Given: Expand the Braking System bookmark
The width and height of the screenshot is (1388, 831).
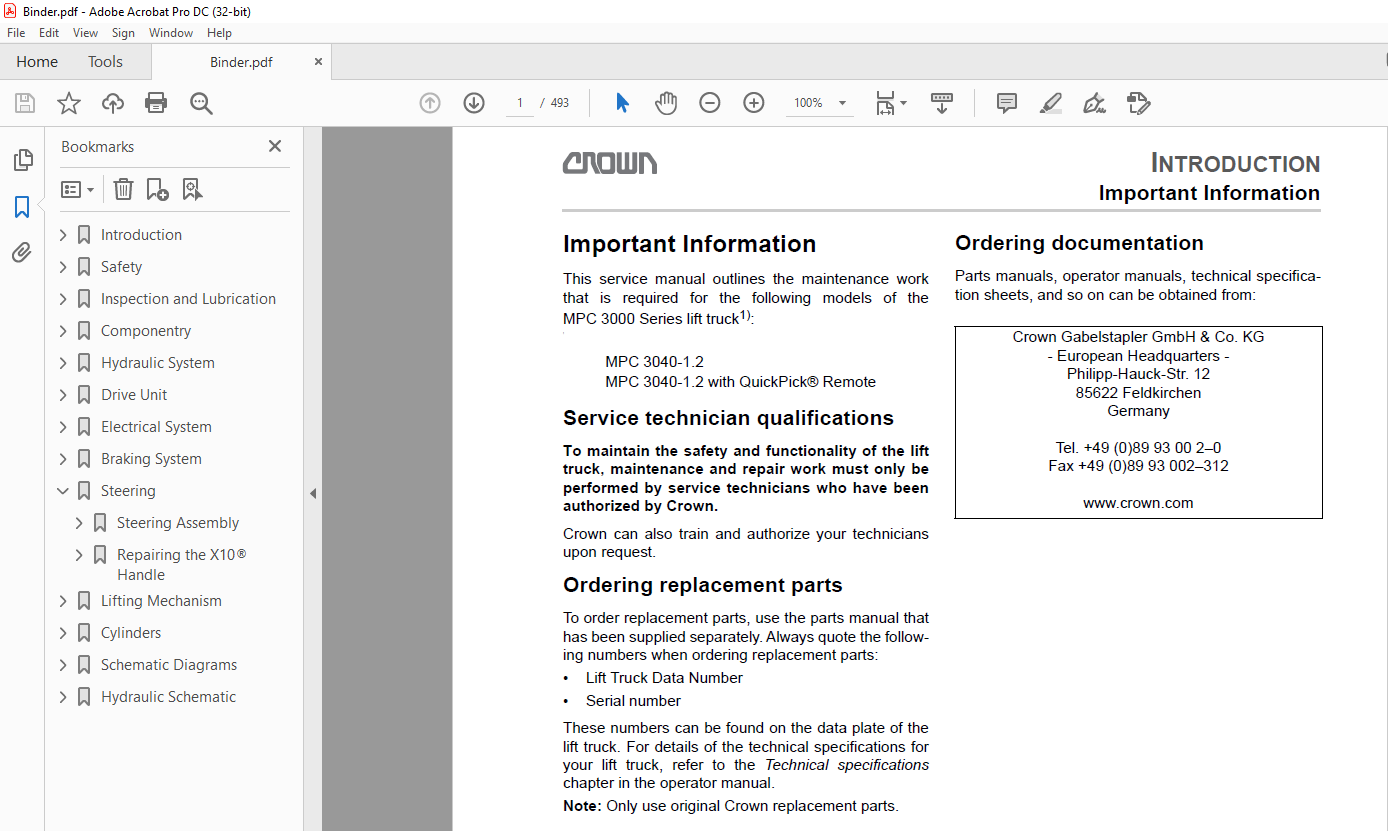Looking at the screenshot, I should [63, 459].
